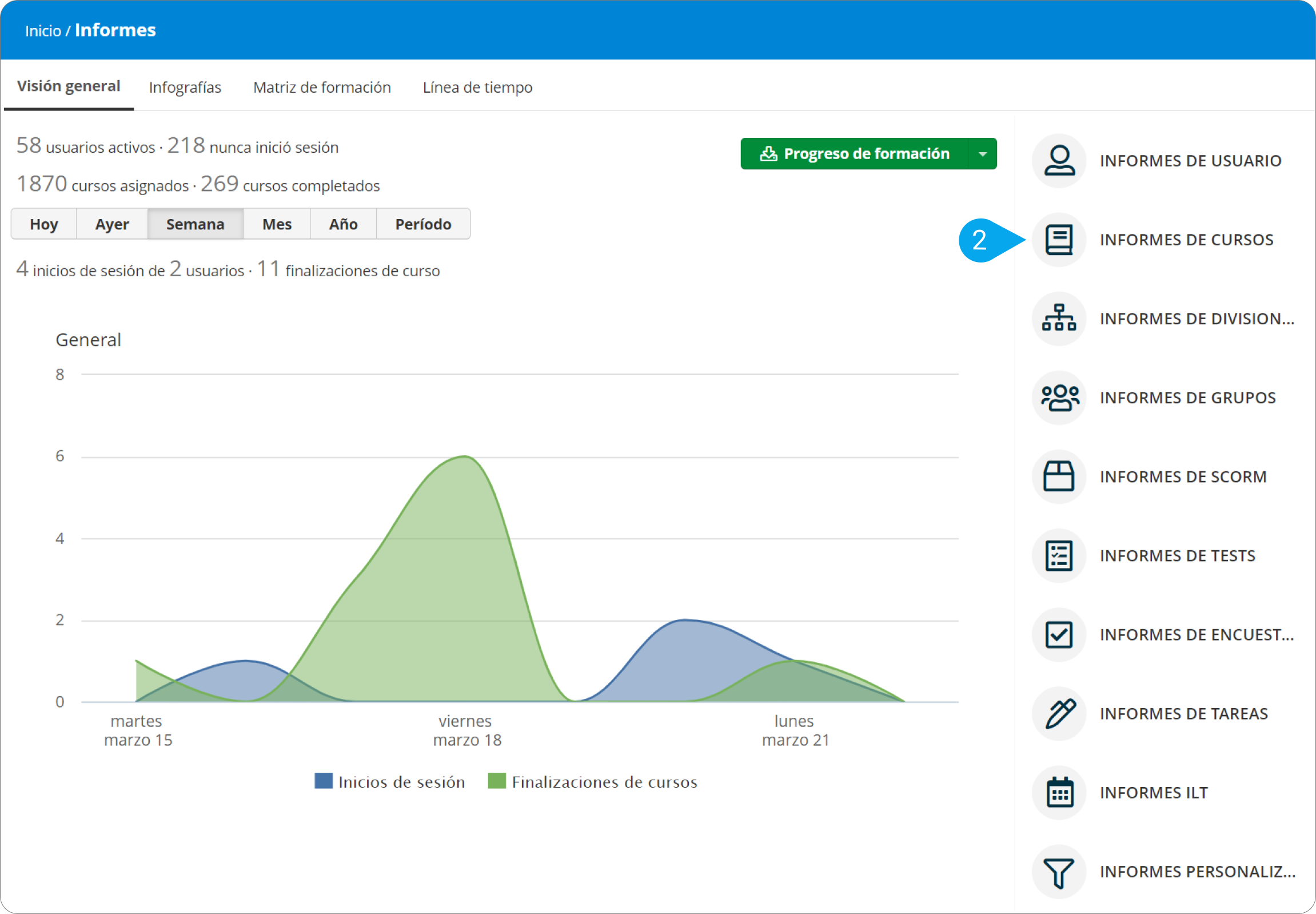The height and width of the screenshot is (914, 1316).
Task: Open INFORMES DE TESTS link
Action: pyautogui.click(x=1178, y=556)
